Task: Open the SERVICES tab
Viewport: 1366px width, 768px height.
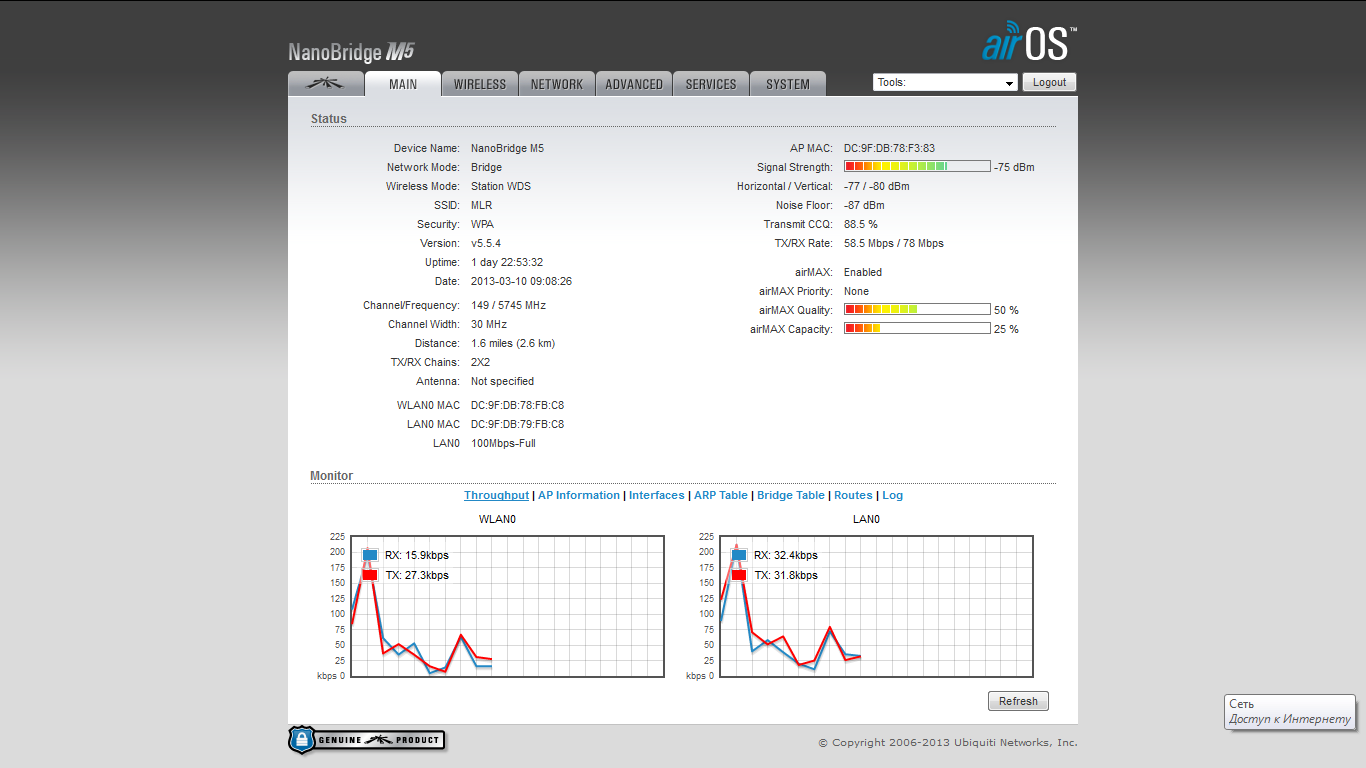Action: [711, 84]
